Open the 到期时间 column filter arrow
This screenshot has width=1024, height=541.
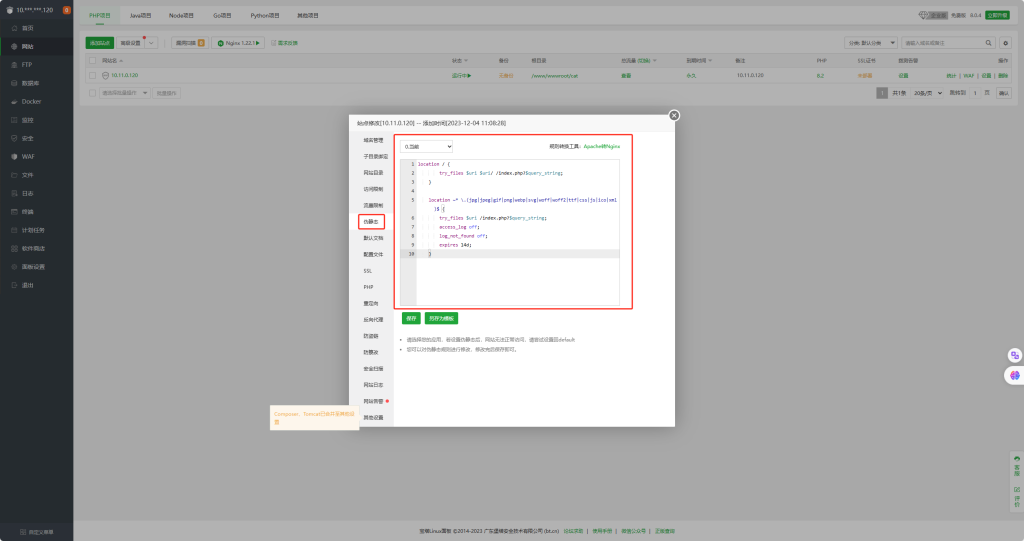pos(710,61)
